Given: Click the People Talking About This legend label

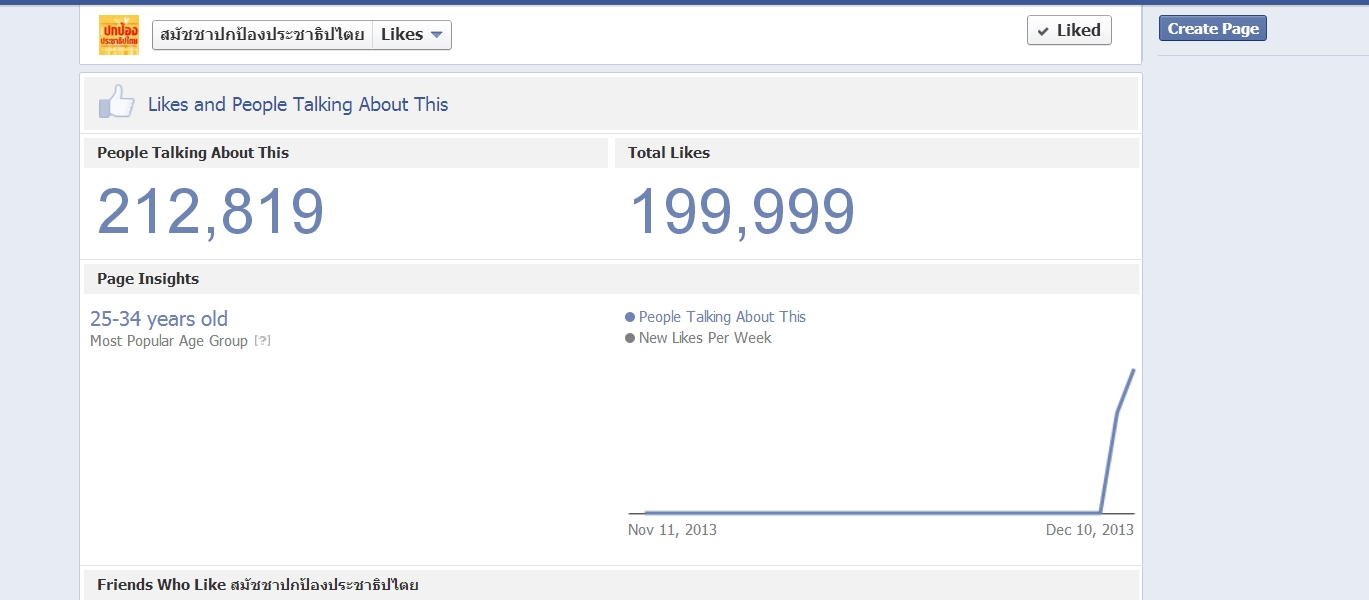Looking at the screenshot, I should coord(722,317).
